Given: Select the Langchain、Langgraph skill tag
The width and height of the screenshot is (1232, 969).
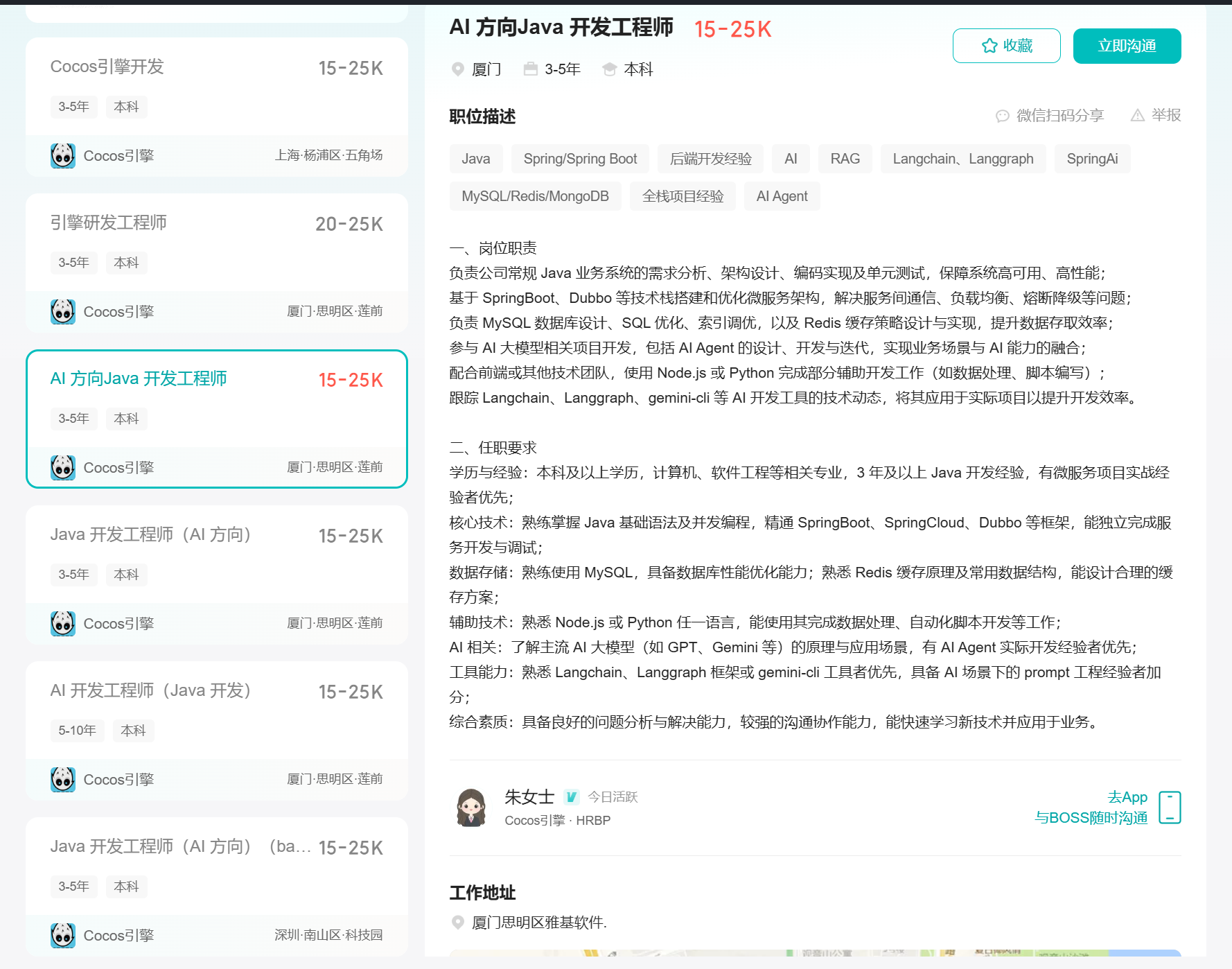Looking at the screenshot, I should [963, 159].
